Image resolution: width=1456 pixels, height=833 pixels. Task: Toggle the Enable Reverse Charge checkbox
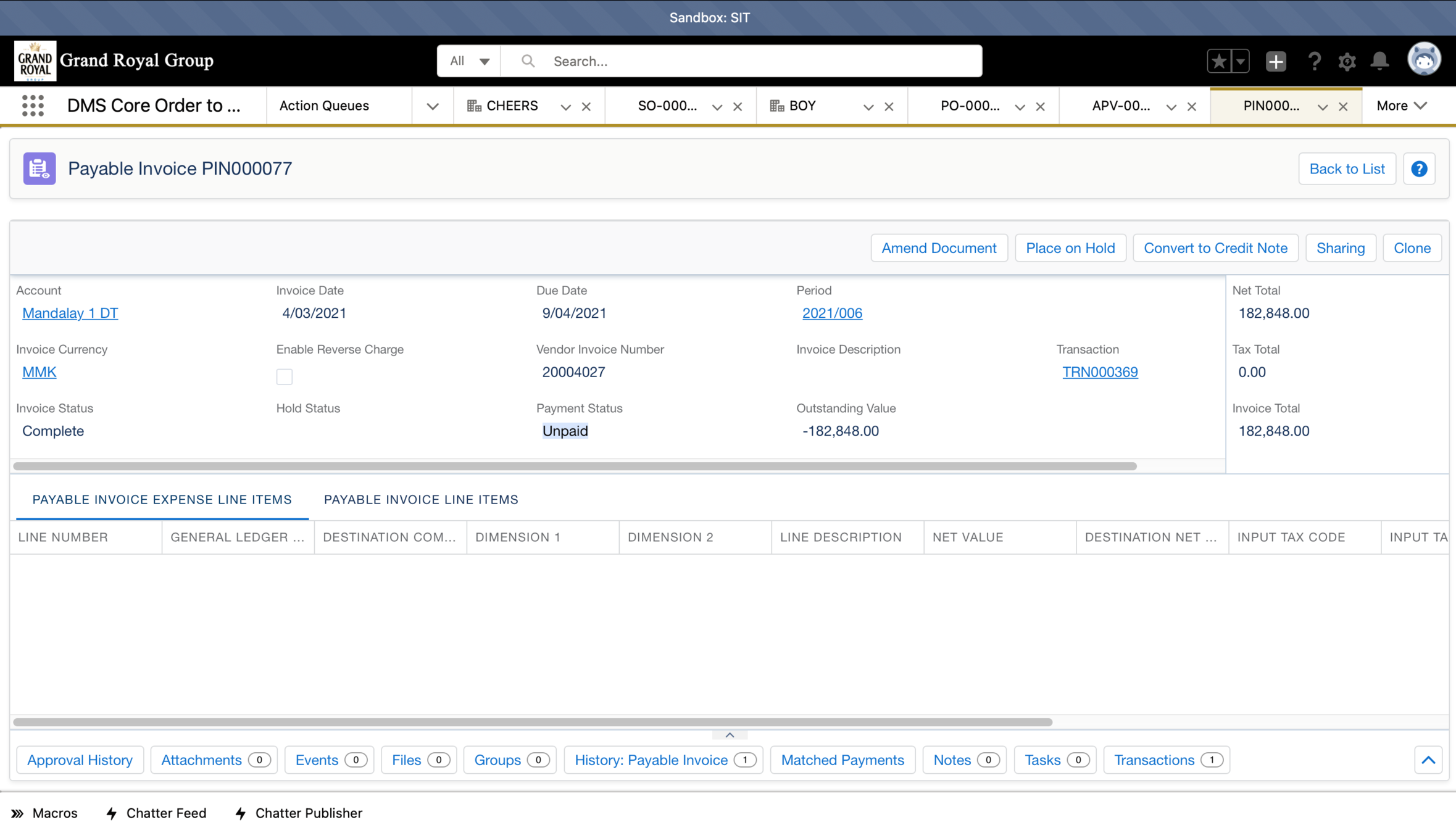(x=284, y=376)
